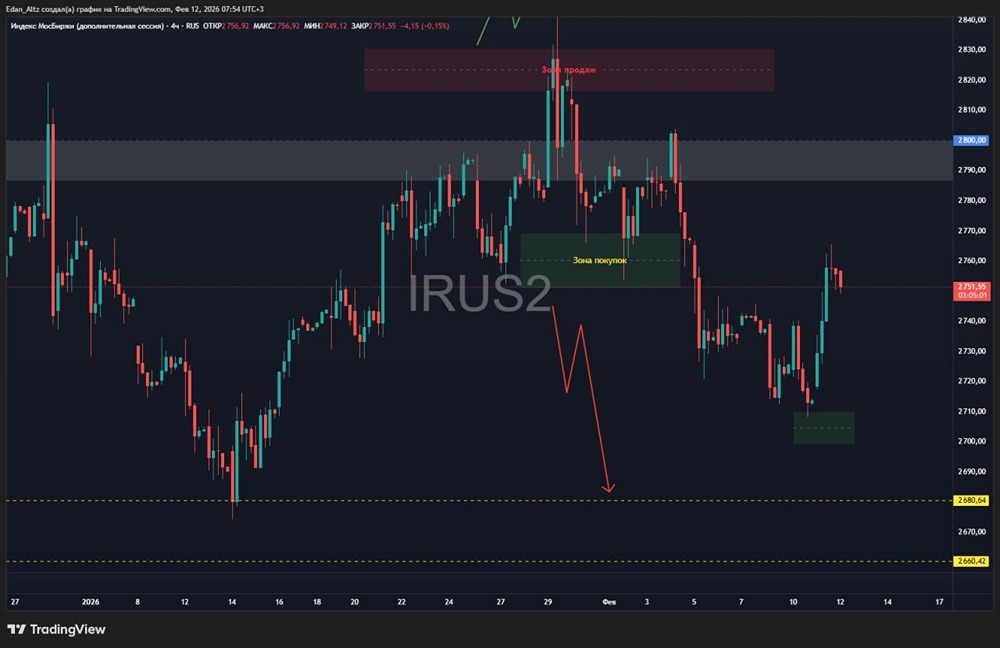This screenshot has height=648, width=1000.
Task: Click the 2690,00 price scale label
Action: (x=971, y=471)
